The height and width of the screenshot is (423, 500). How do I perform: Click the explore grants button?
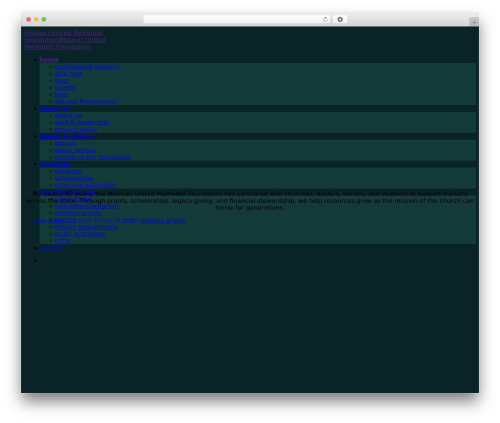pos(163,221)
